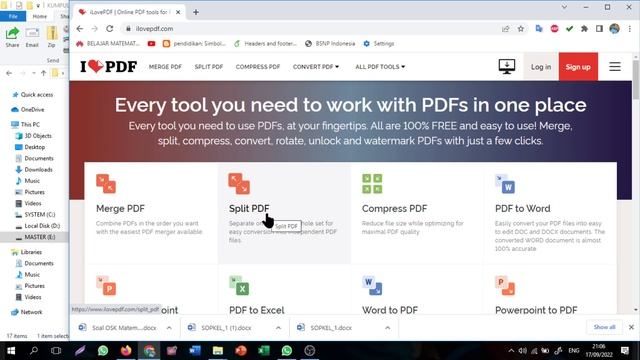Screen dimensions: 640x360
Task: Expand the CONVERT PDF dropdown menu
Action: point(316,67)
